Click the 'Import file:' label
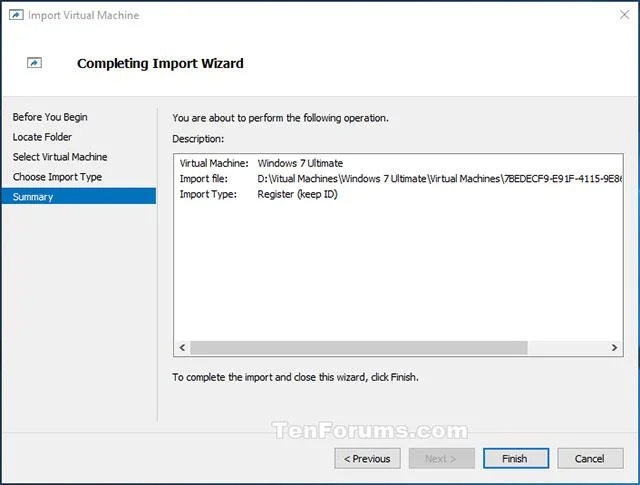This screenshot has width=640, height=485. tap(204, 179)
